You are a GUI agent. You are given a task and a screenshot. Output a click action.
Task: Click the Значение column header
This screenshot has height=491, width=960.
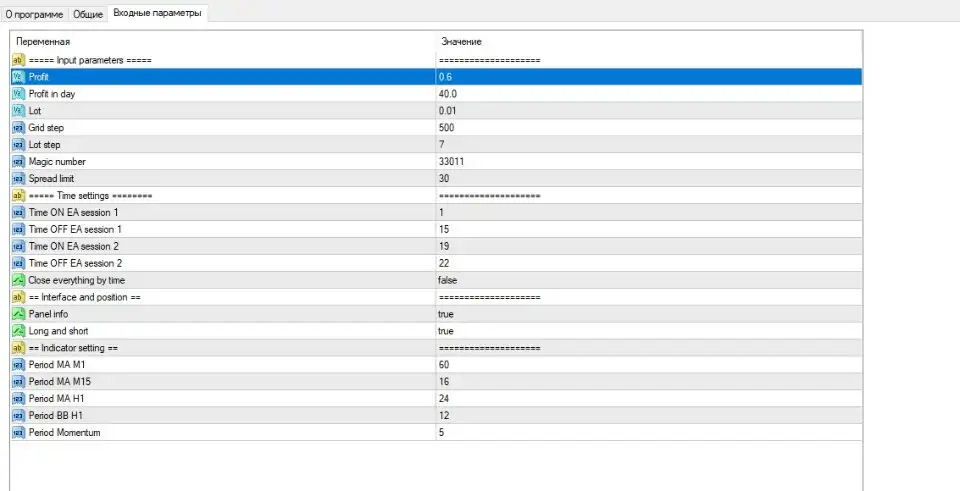pos(461,41)
